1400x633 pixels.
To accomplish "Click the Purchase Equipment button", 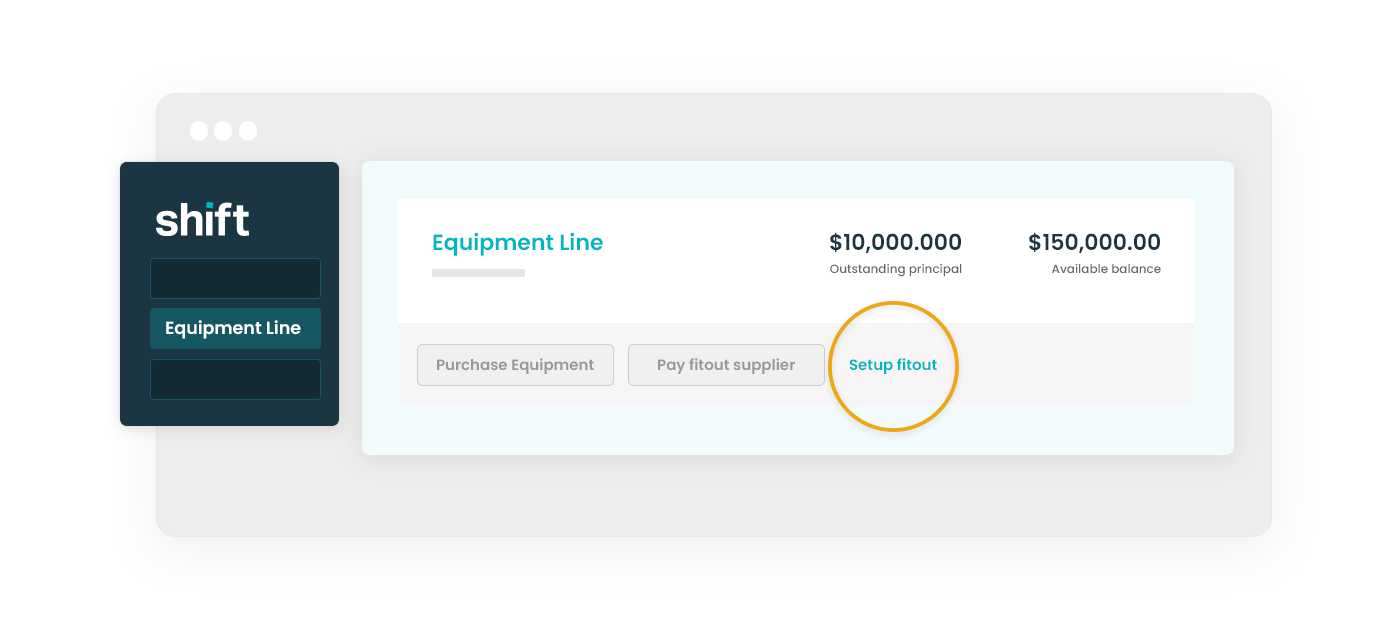I will pyautogui.click(x=515, y=365).
